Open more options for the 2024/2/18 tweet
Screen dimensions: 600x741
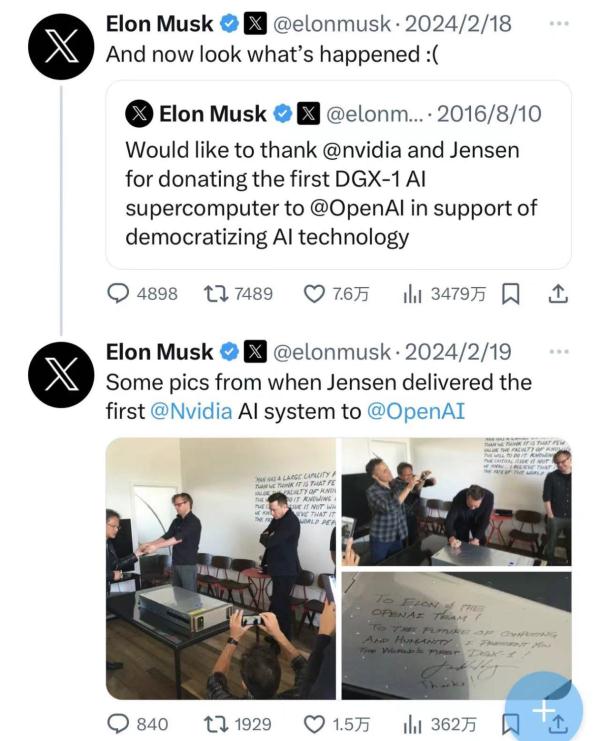[x=559, y=20]
